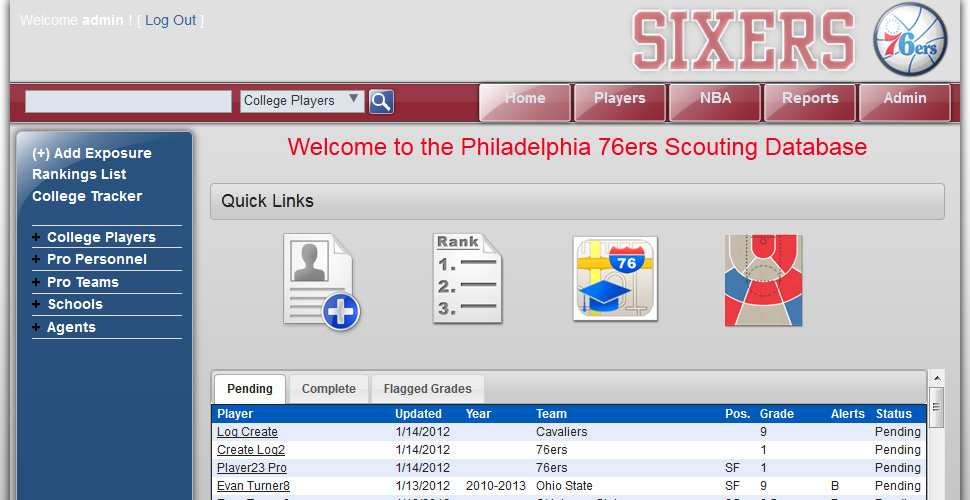Click the table scrollbar up arrow
This screenshot has width=970, height=500.
pyautogui.click(x=937, y=377)
